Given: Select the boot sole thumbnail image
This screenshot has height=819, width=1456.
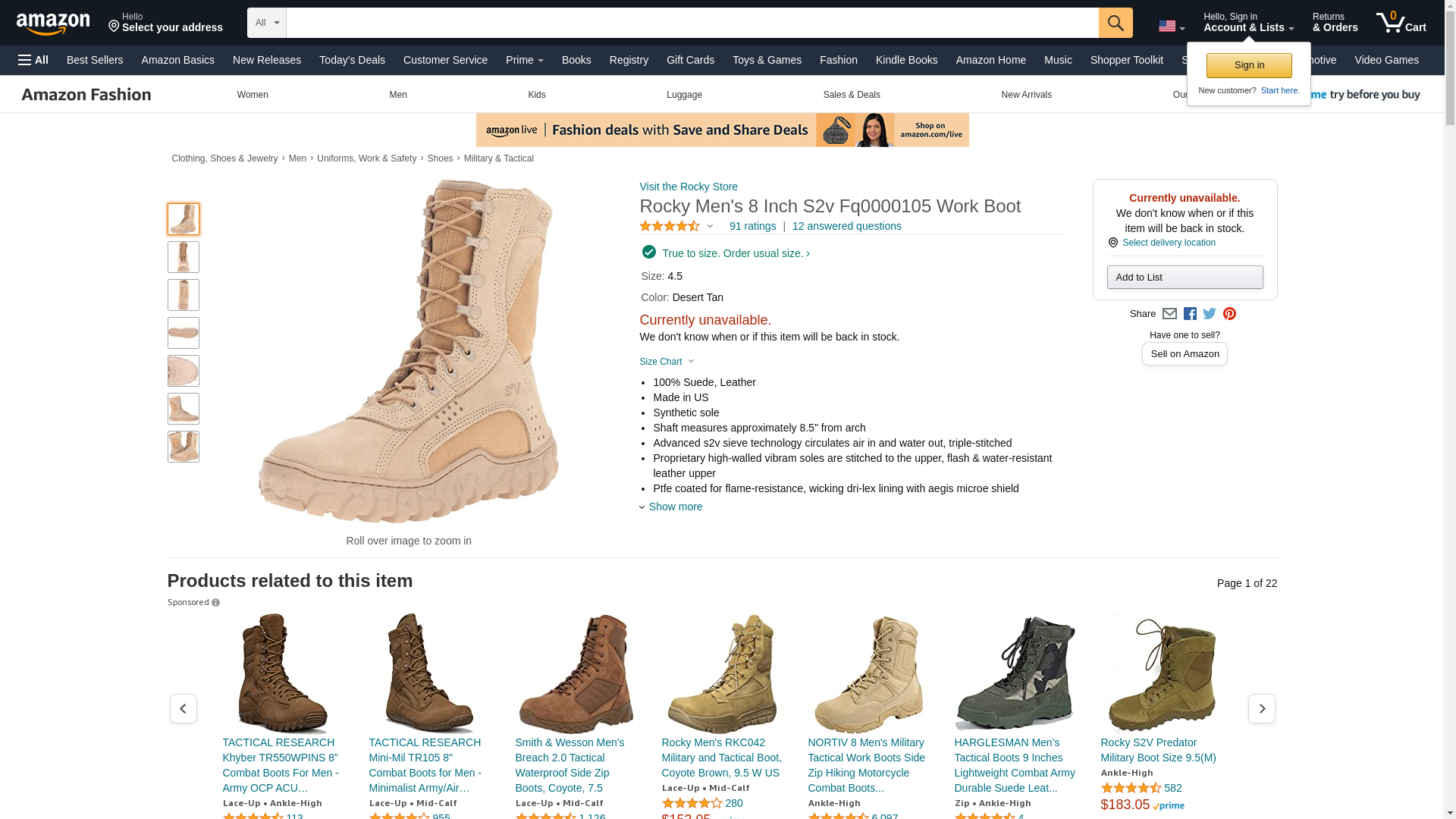Looking at the screenshot, I should click(184, 333).
